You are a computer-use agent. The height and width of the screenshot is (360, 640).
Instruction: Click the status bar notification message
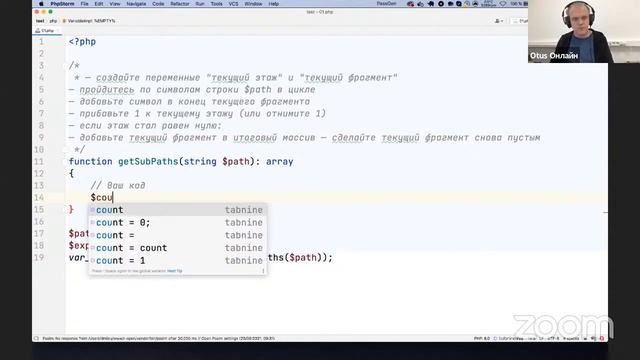pos(158,338)
